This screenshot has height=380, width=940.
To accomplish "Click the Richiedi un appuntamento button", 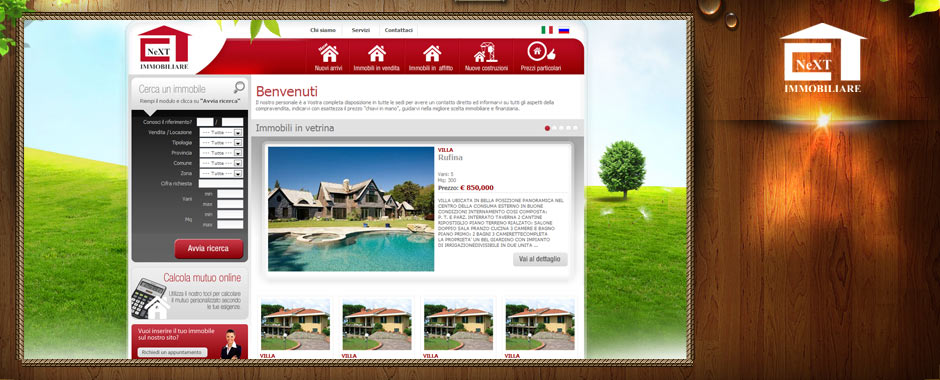I will point(173,352).
